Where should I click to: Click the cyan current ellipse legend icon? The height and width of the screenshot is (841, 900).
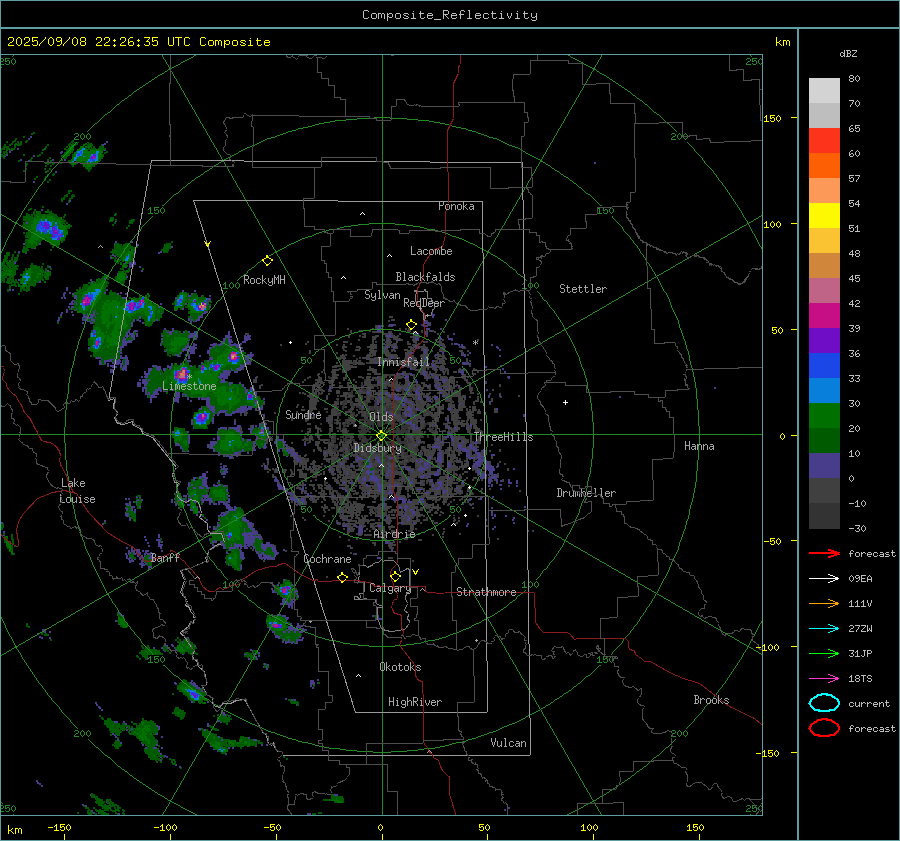[x=824, y=703]
